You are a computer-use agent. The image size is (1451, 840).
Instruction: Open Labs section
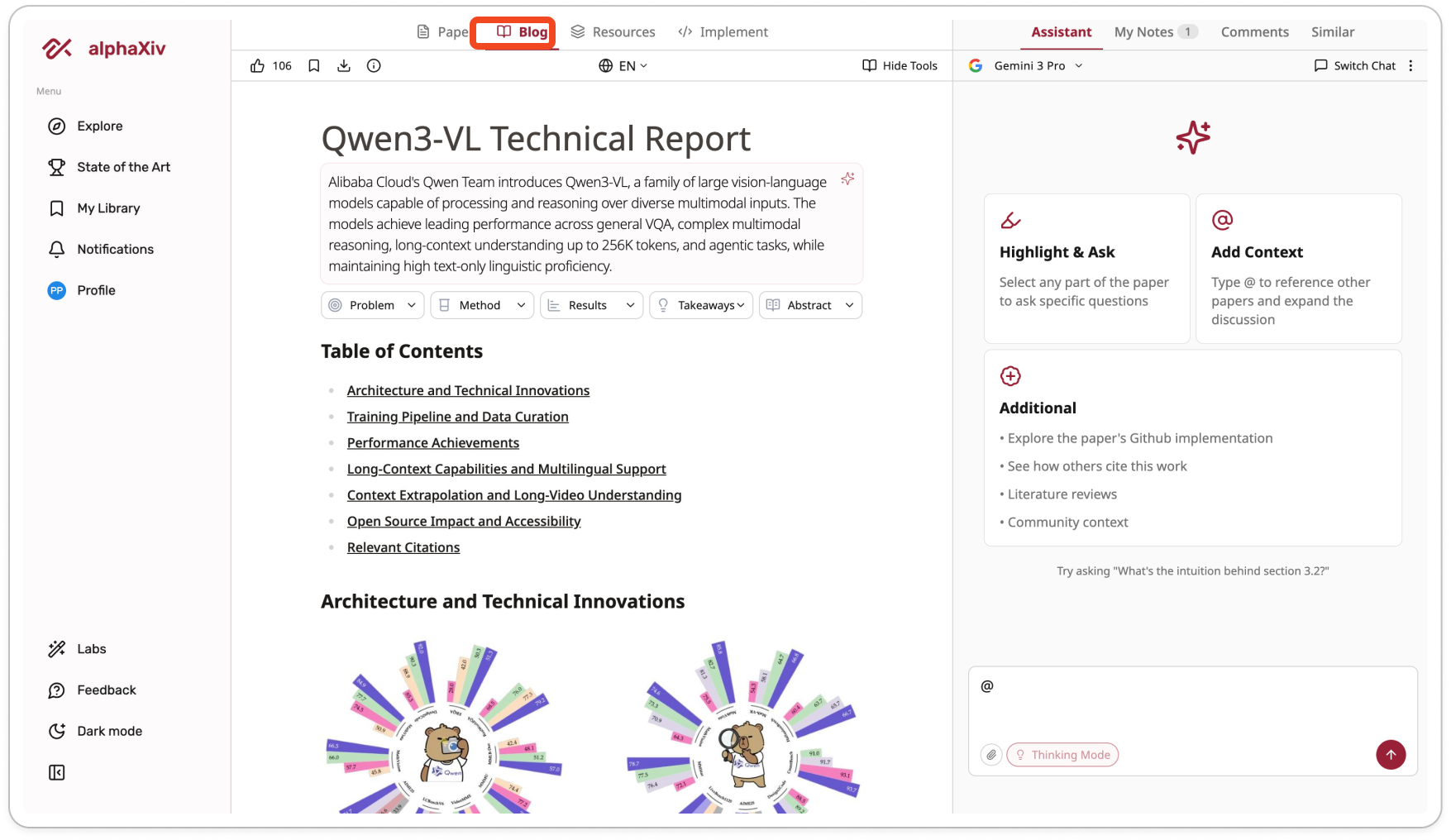coord(77,649)
